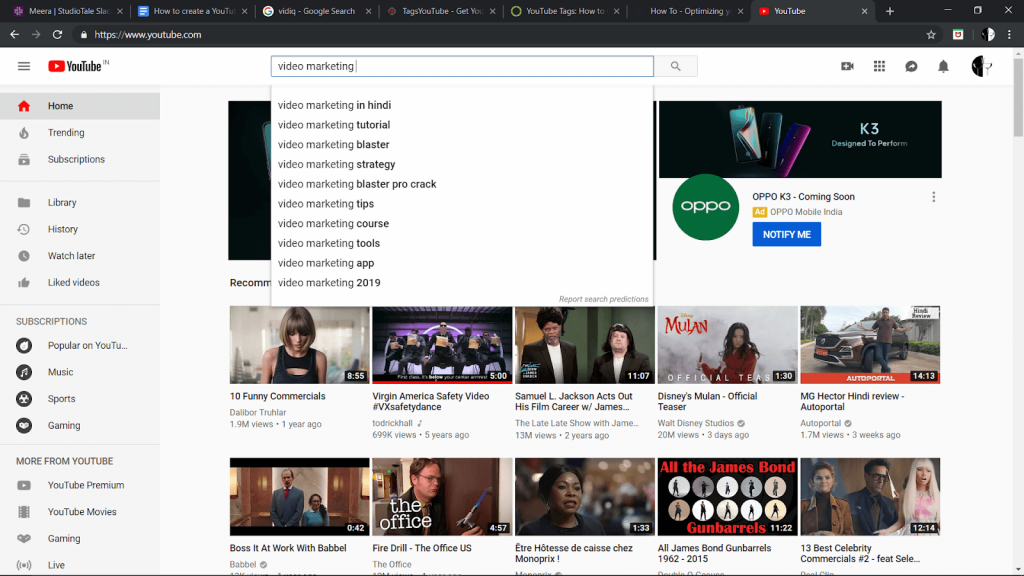This screenshot has width=1024, height=576.
Task: Open OPPO K3 banner image
Action: 800,139
